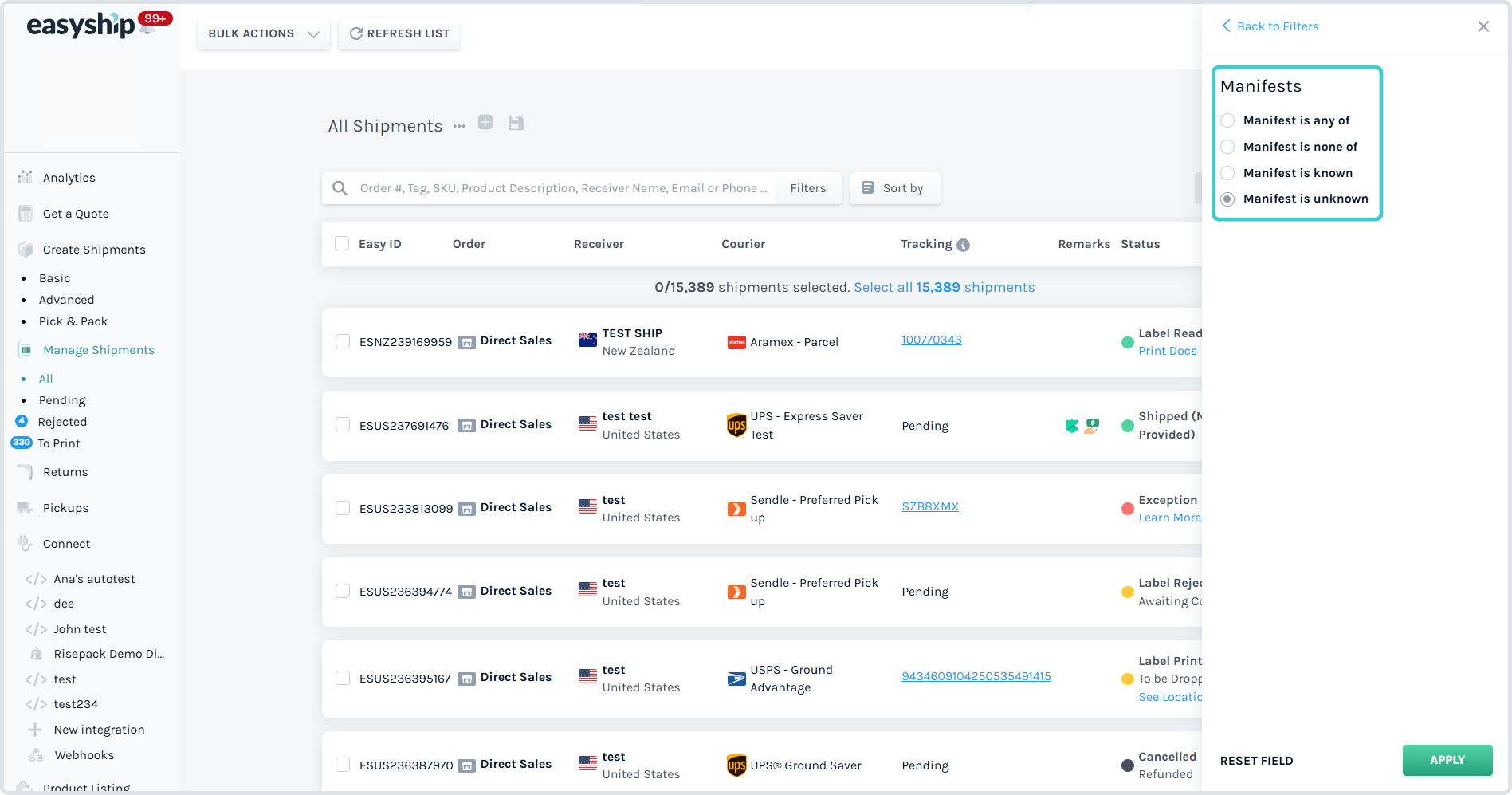
Task: Click the green shield insurance icon in ESUS237691476 row
Action: click(1072, 426)
